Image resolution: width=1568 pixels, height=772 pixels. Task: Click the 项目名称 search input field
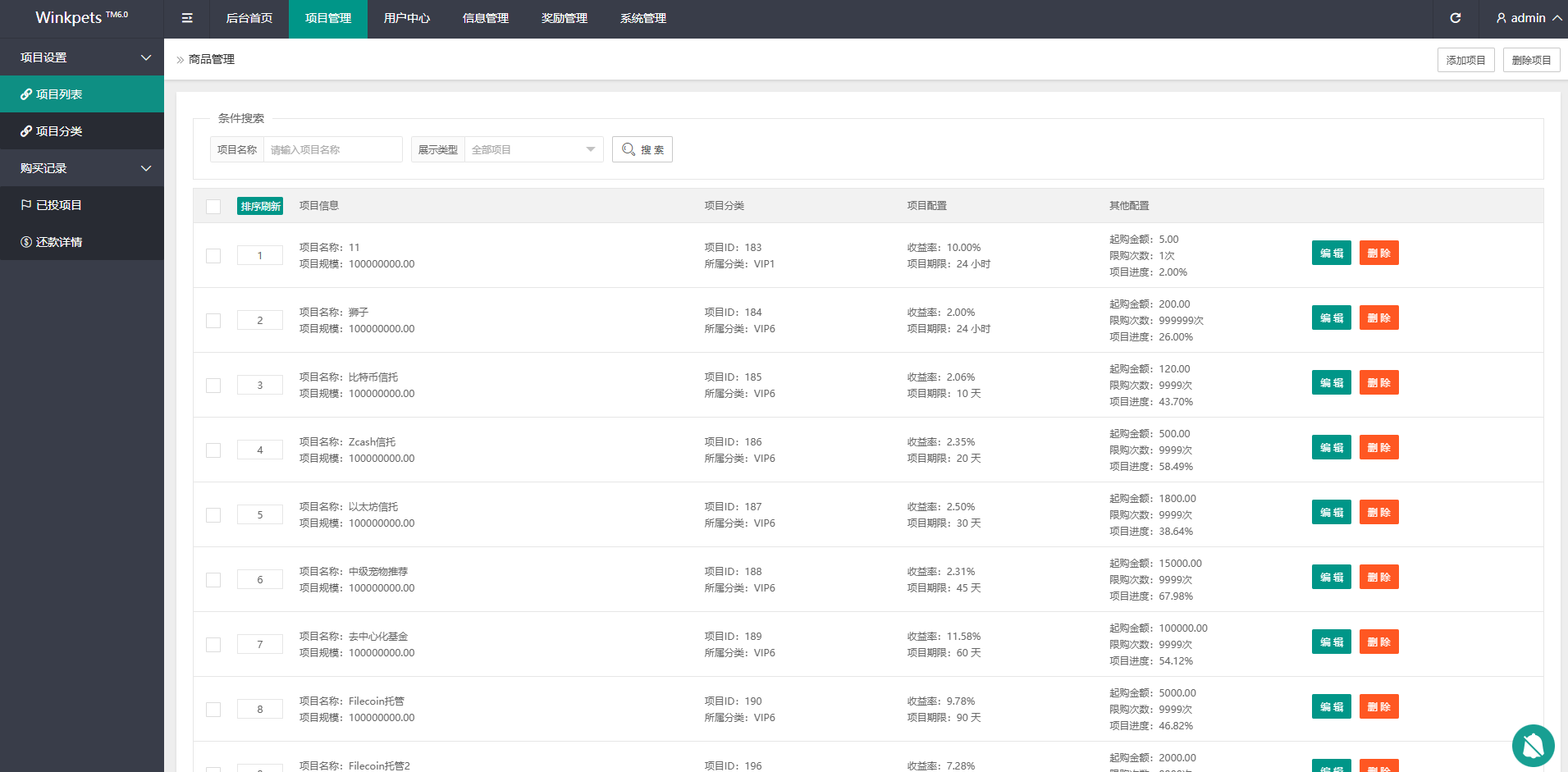pos(332,149)
